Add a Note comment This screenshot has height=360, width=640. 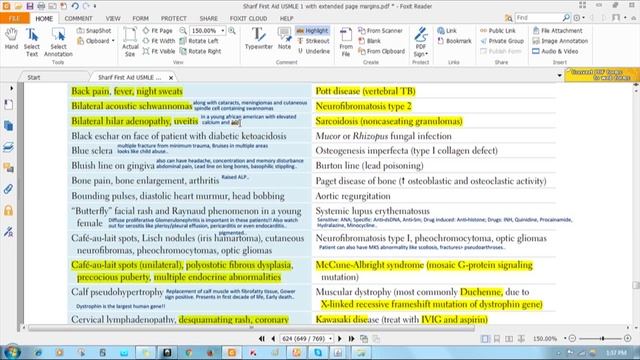pyautogui.click(x=284, y=39)
